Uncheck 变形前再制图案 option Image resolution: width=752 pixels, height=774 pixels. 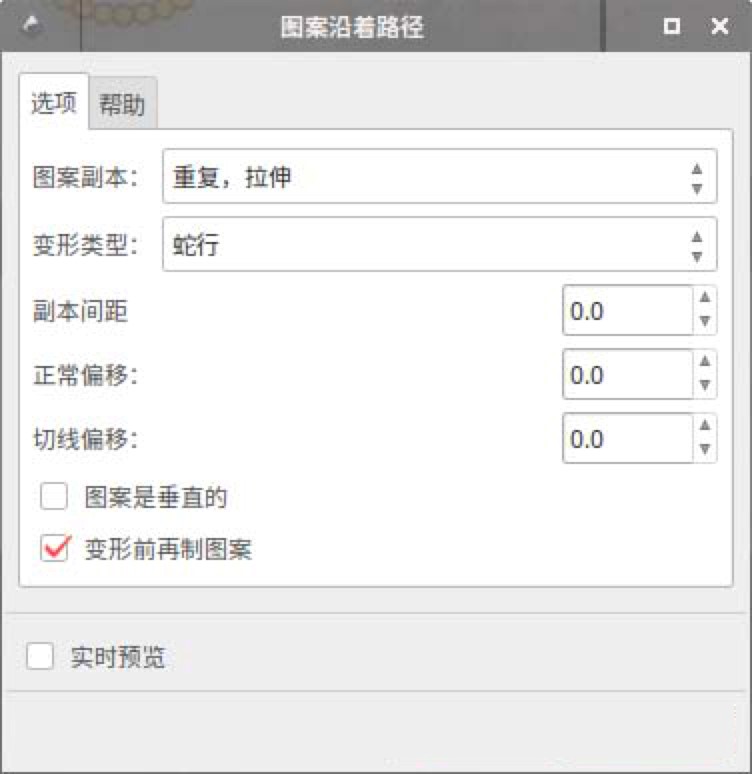(54, 548)
